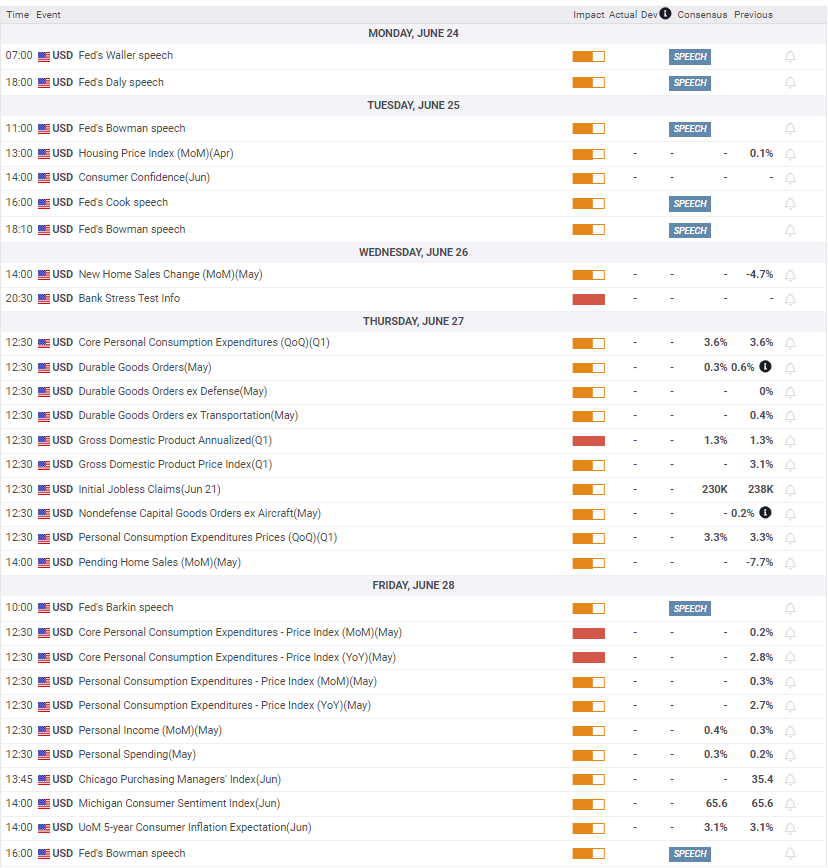828x868 pixels.
Task: Click the Consensus column header
Action: pyautogui.click(x=702, y=15)
